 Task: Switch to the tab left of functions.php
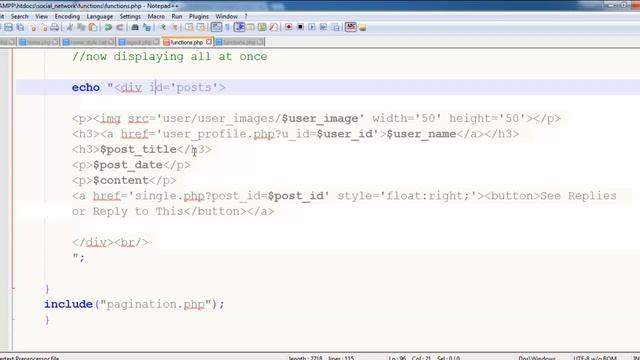pyautogui.click(x=139, y=42)
